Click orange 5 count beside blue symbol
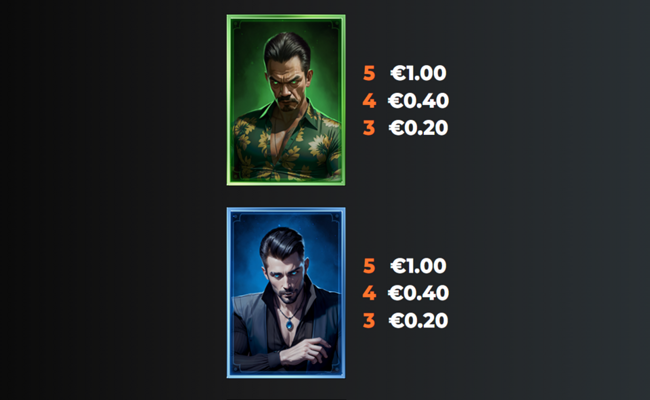This screenshot has height=400, width=650. click(369, 266)
